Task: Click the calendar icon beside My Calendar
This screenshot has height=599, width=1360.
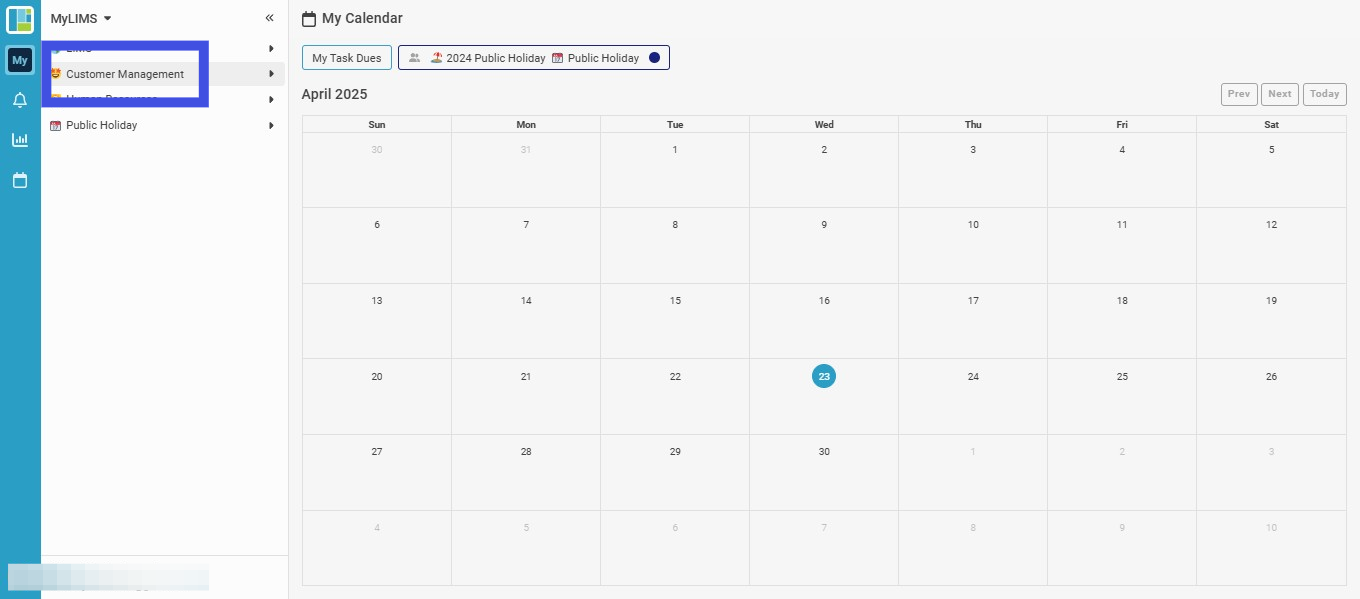Action: coord(309,19)
